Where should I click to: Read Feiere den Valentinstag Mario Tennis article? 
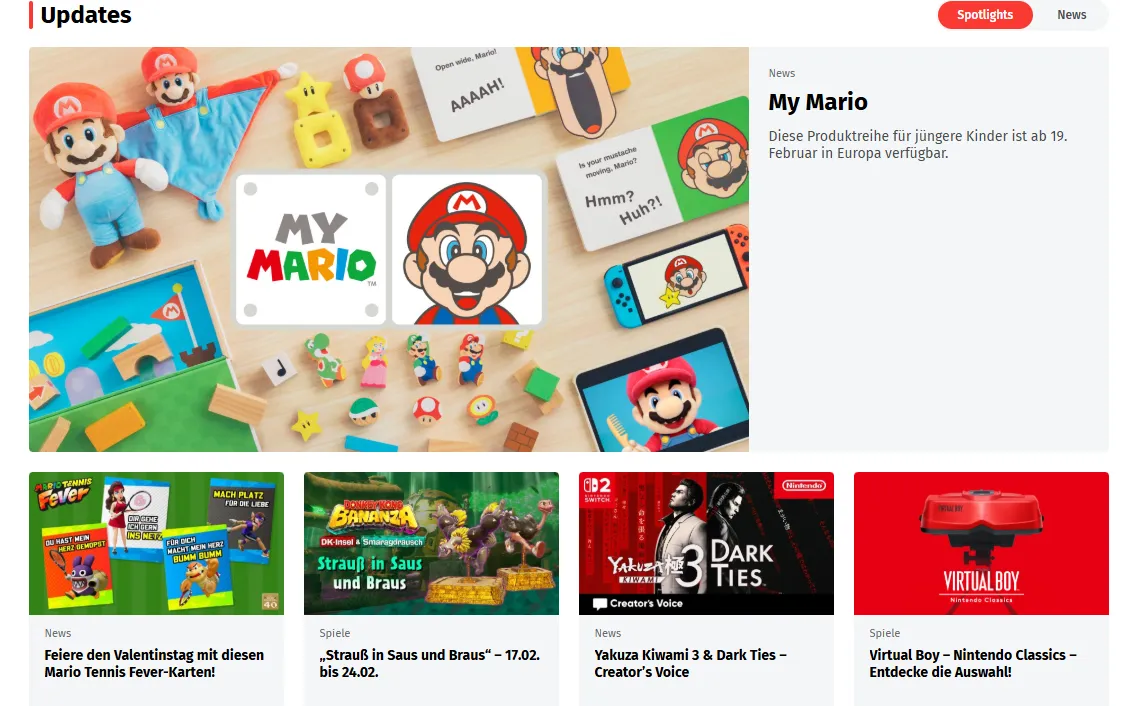pos(154,663)
